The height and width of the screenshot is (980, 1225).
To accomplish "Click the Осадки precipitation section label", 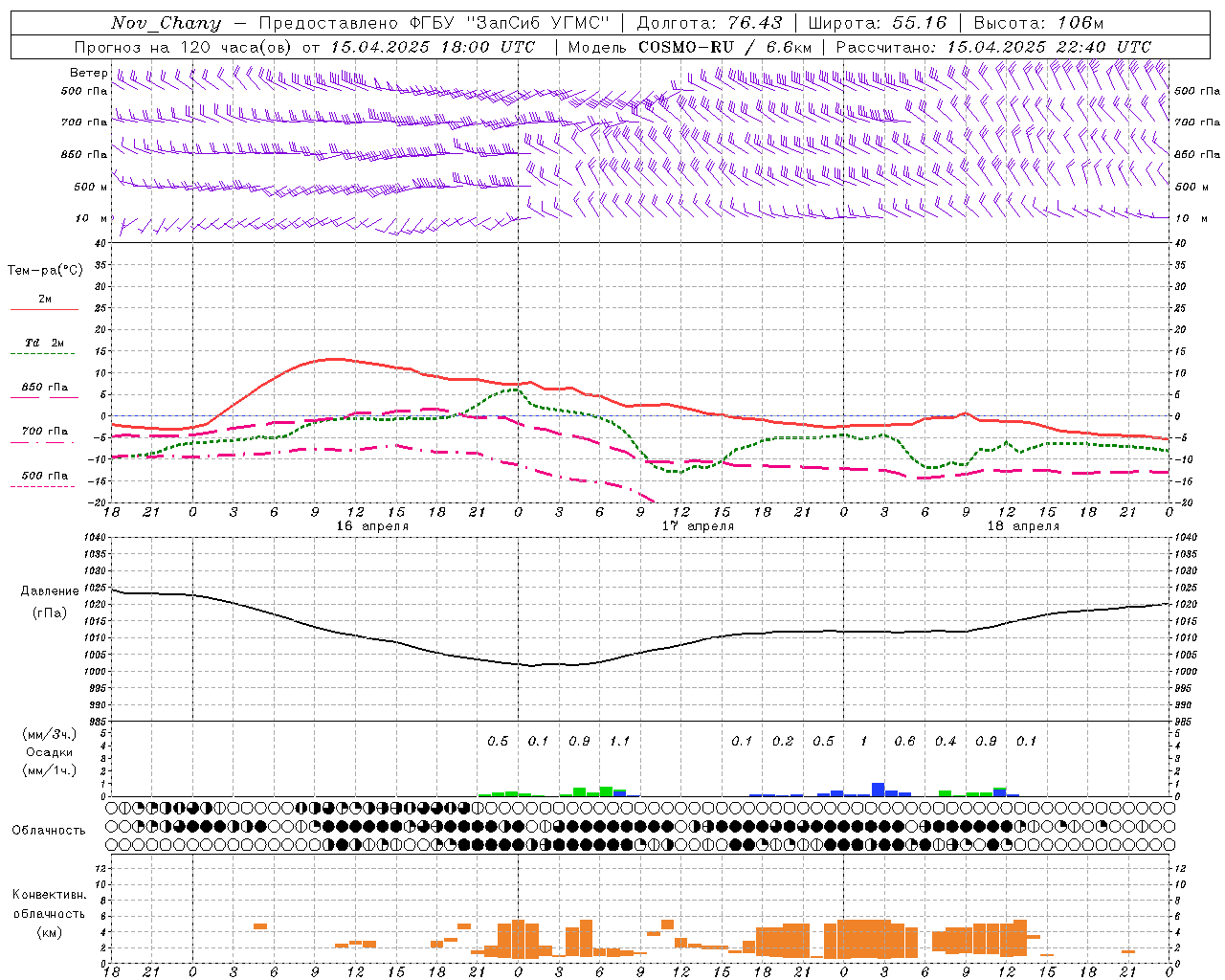I will pos(49,752).
